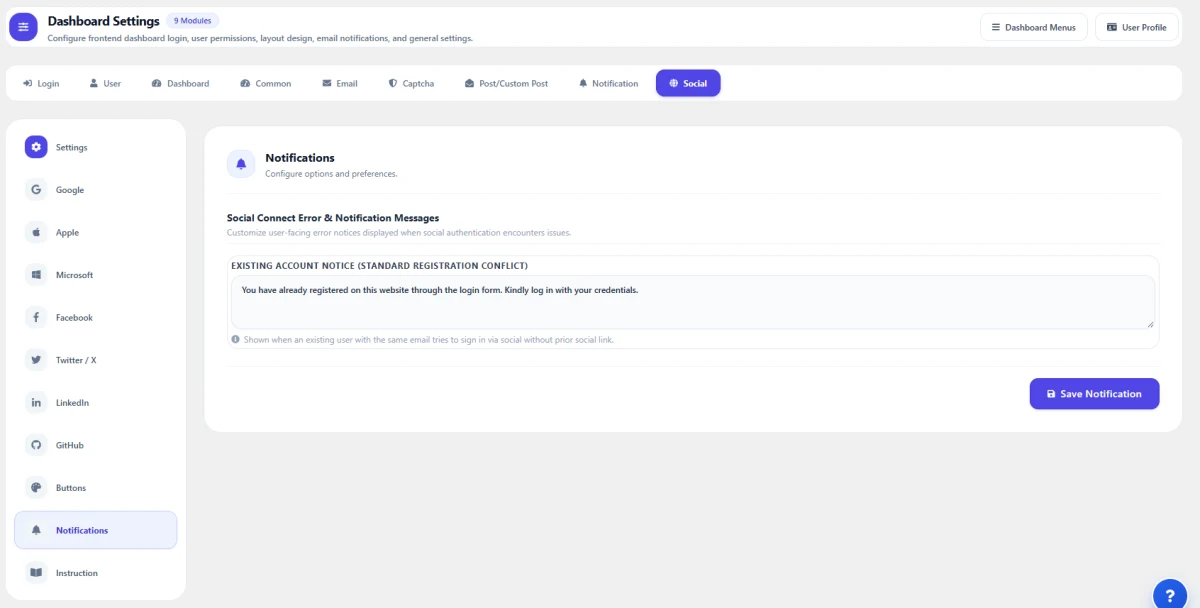Click 'Configure options and preferences.' text
1200x608 pixels.
coord(331,174)
